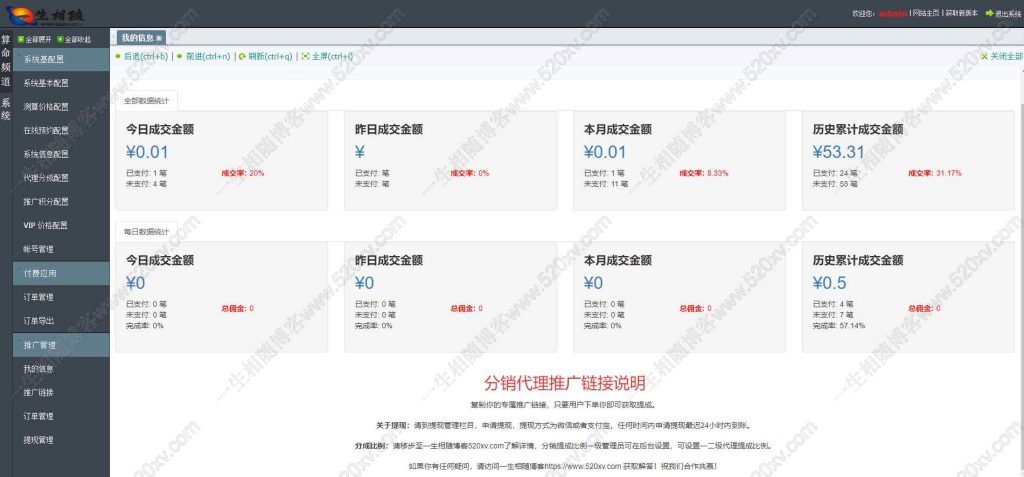This screenshot has height=477, width=1024.
Task: Click the 已支付: 24 笔 text
Action: click(x=835, y=173)
